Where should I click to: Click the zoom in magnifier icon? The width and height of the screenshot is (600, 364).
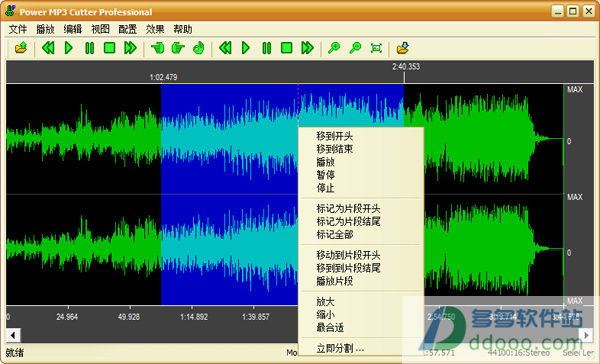click(x=334, y=48)
